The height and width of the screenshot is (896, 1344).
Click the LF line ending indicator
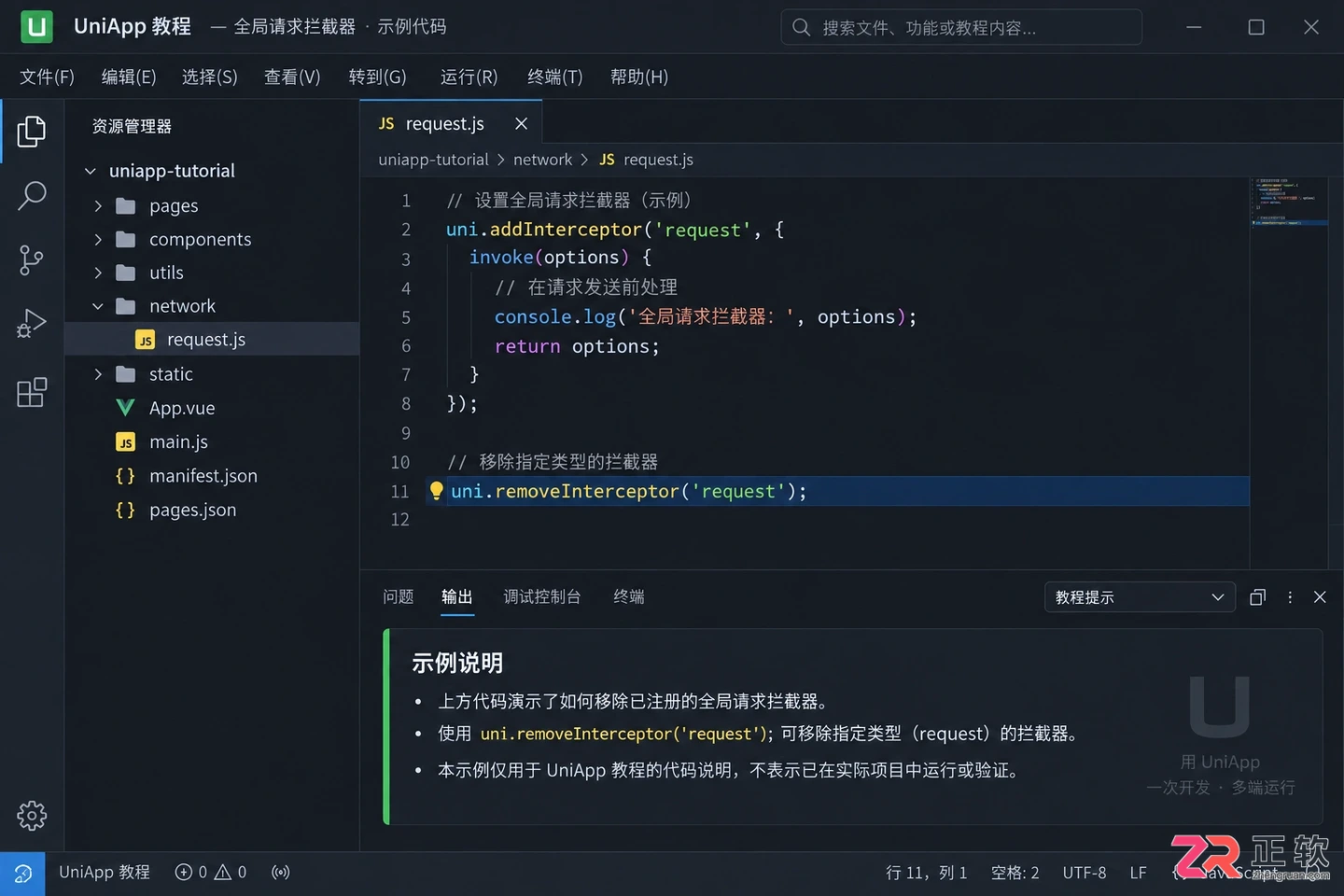click(x=1138, y=873)
